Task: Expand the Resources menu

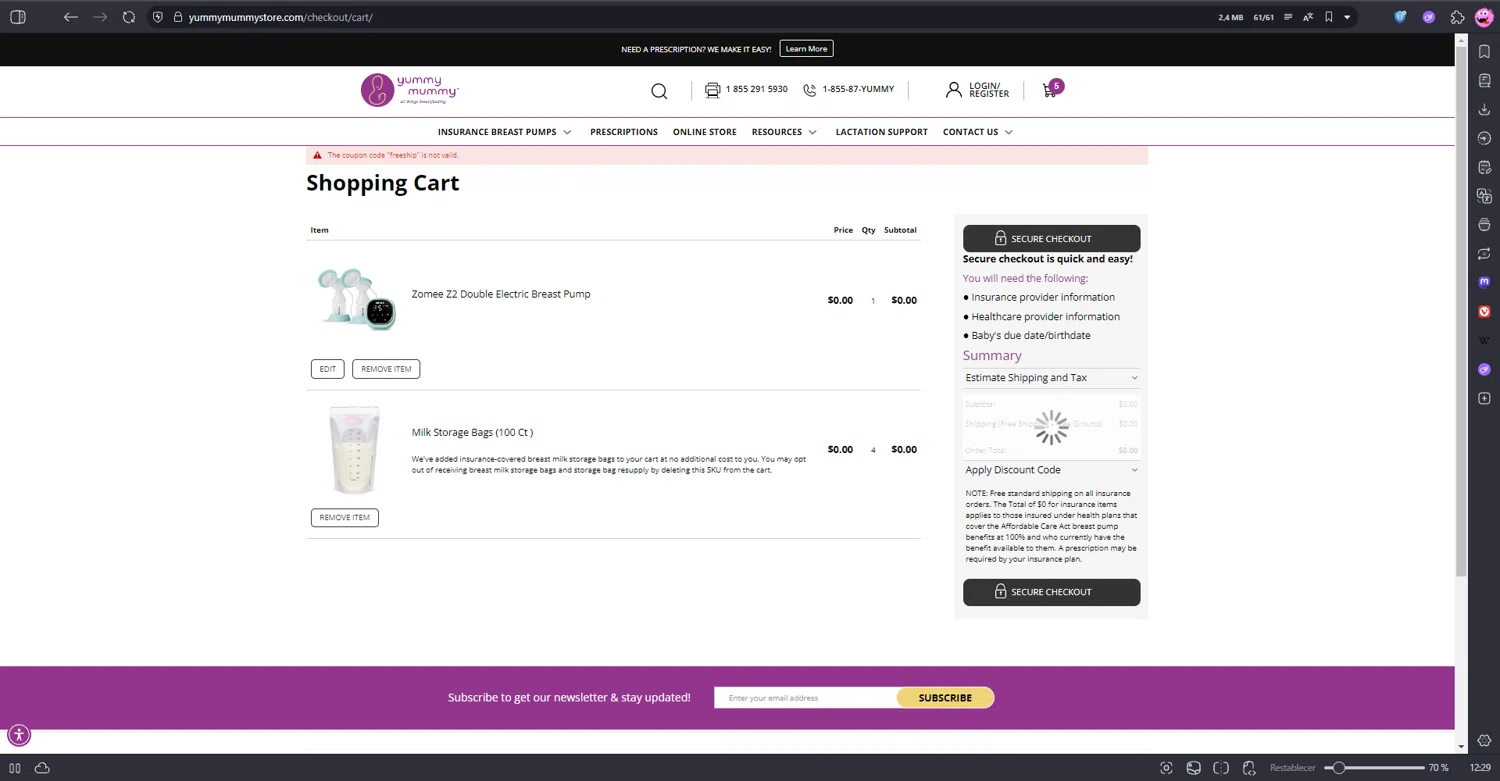Action: tap(784, 132)
